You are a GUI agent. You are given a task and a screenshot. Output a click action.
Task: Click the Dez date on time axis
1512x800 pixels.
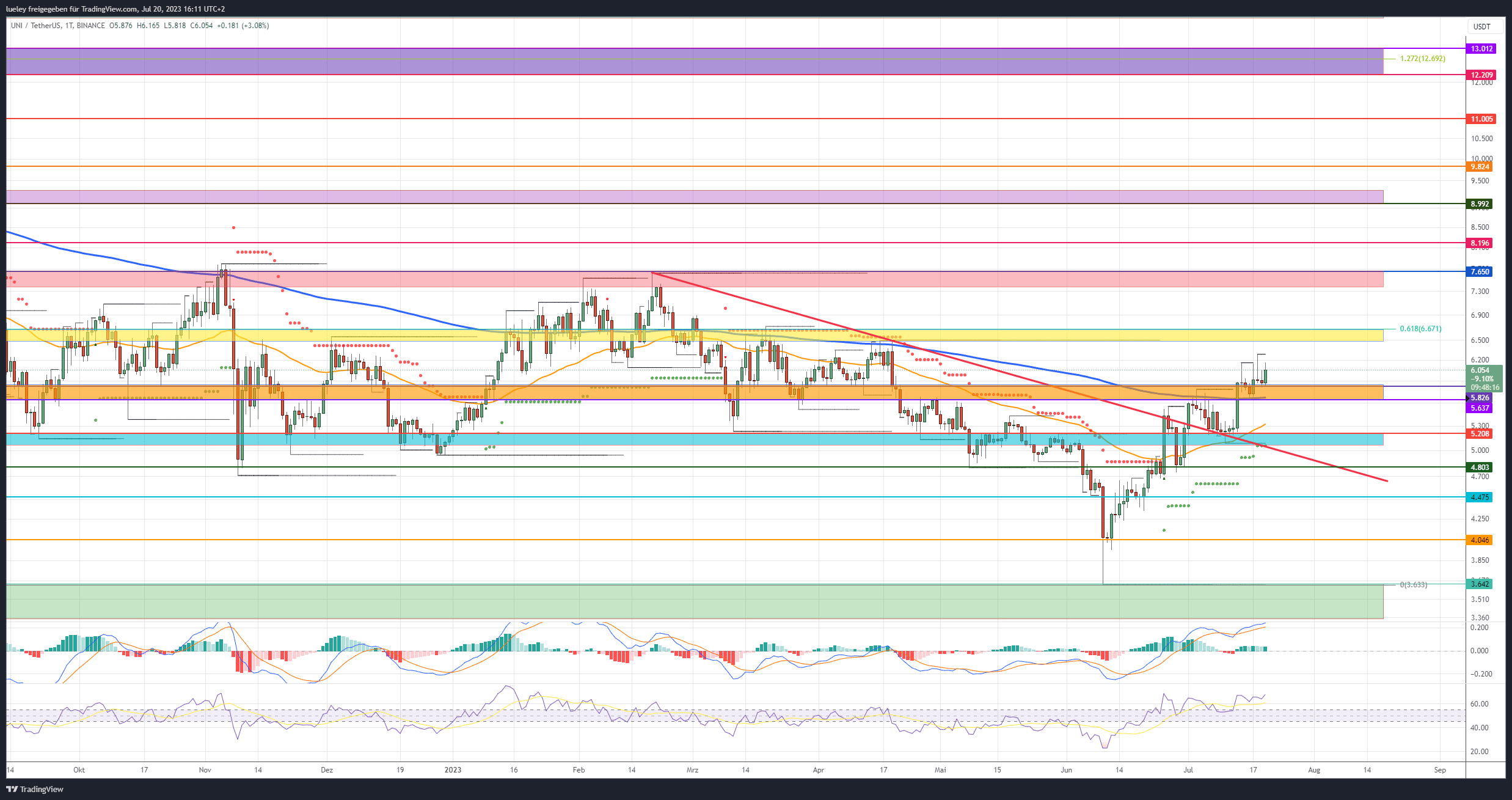327,769
